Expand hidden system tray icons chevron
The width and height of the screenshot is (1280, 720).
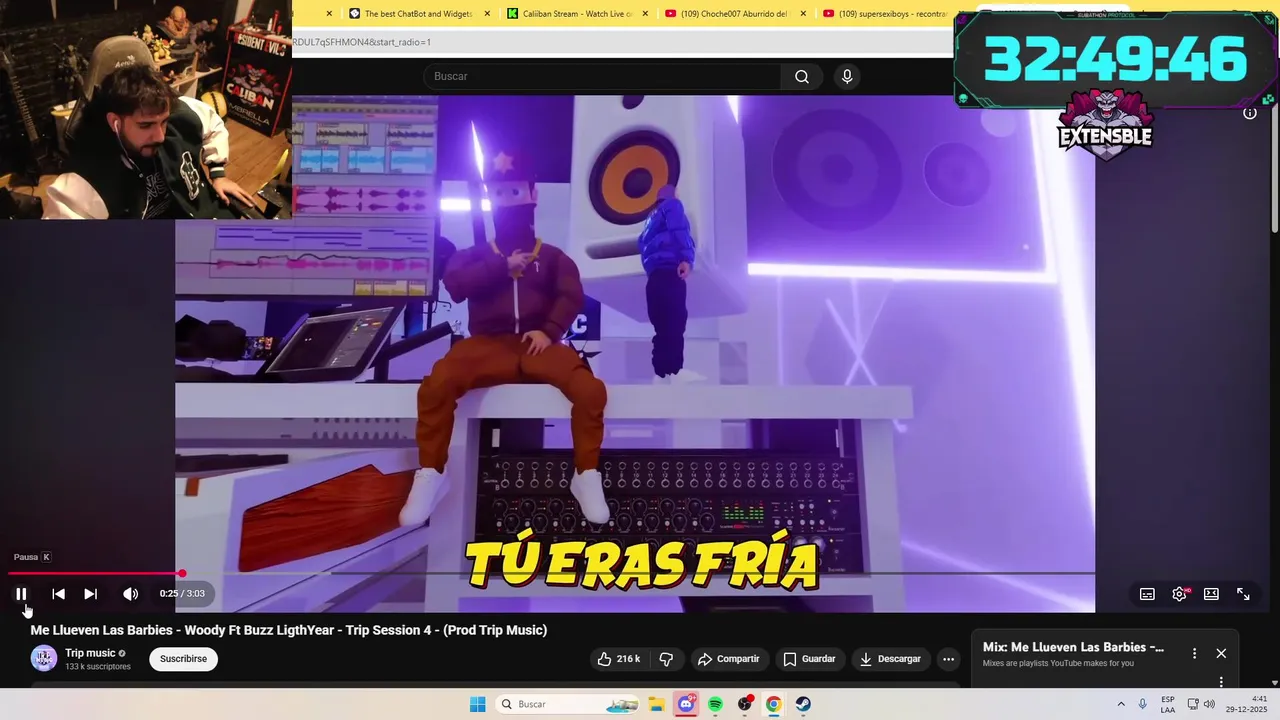tap(1121, 704)
